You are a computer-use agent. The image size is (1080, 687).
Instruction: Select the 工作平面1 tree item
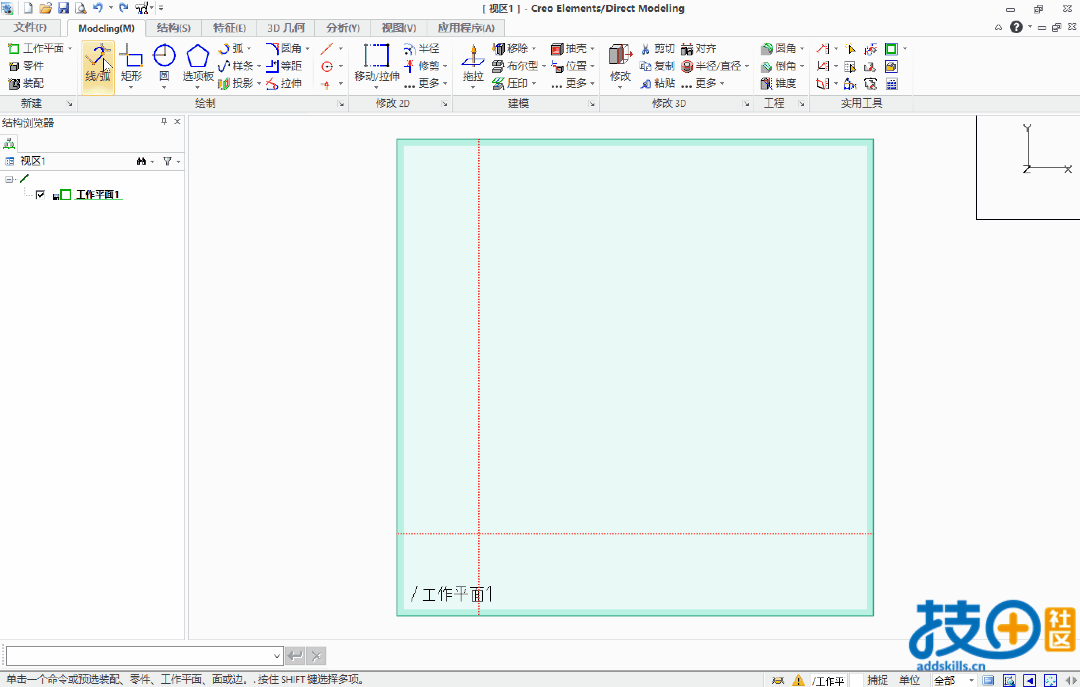98,195
